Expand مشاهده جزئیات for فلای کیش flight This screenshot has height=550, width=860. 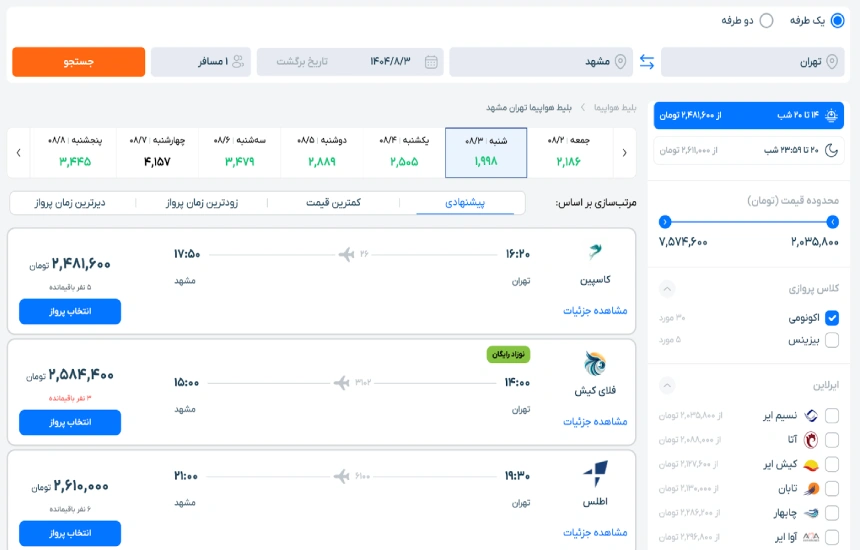pos(595,422)
